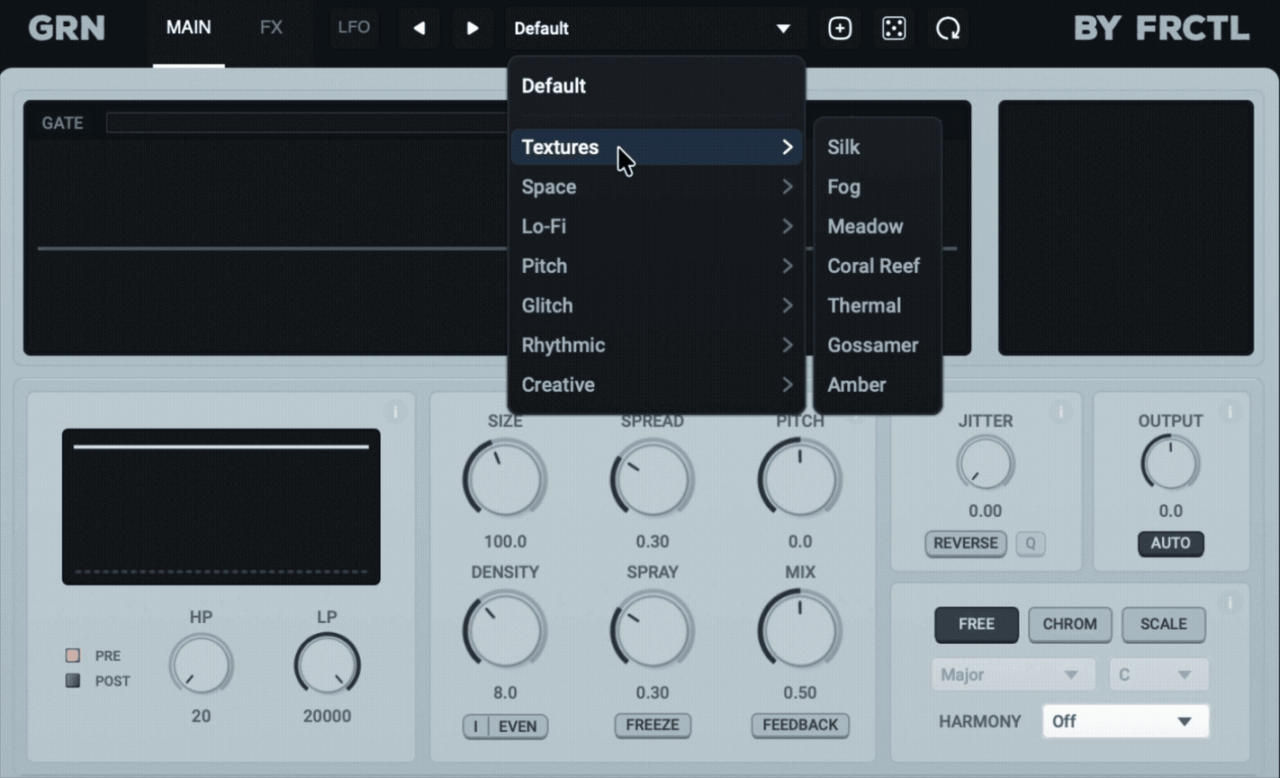Select CHROM pitch mode
Screen dimensions: 1280x778
click(x=1069, y=624)
